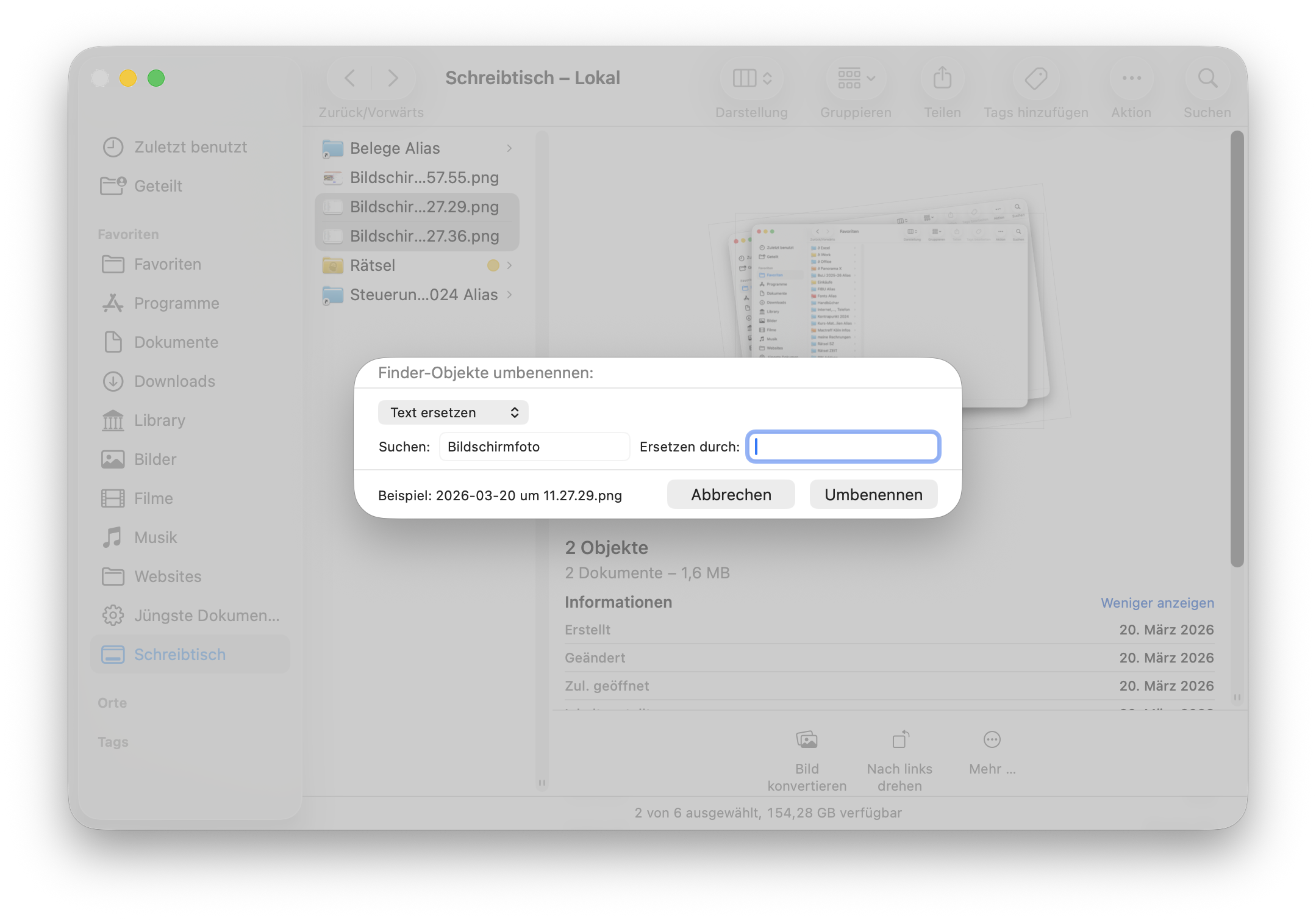This screenshot has width=1316, height=920.
Task: Open Downloads in the sidebar
Action: pos(174,381)
